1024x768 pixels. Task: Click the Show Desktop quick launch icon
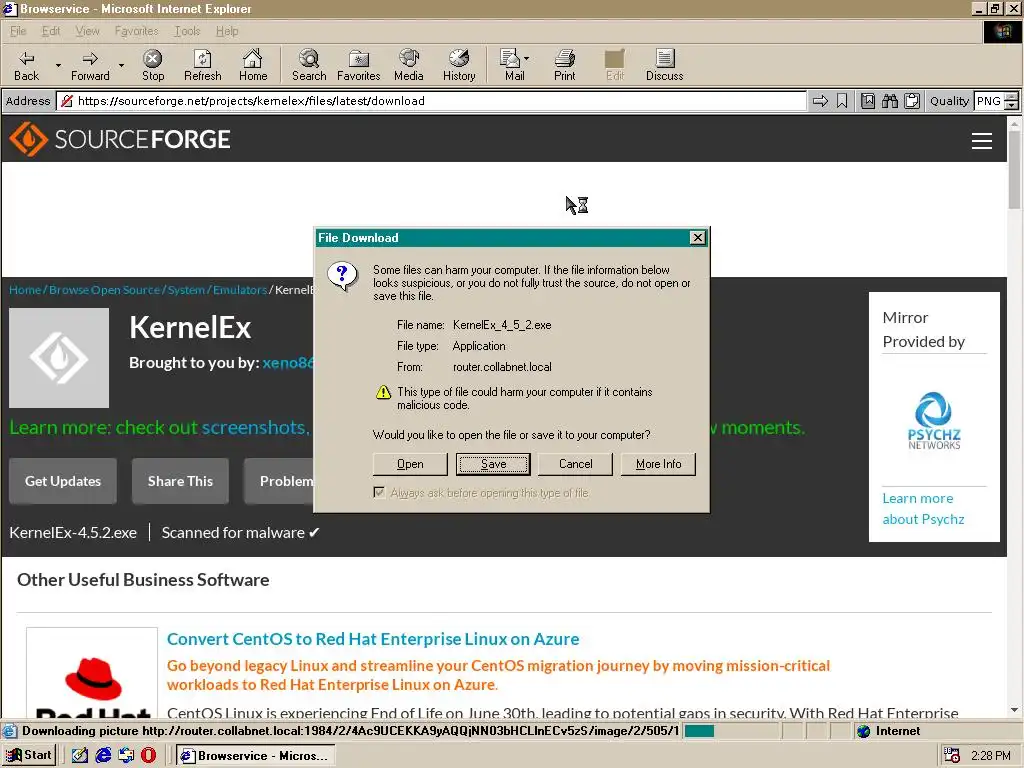tap(80, 756)
